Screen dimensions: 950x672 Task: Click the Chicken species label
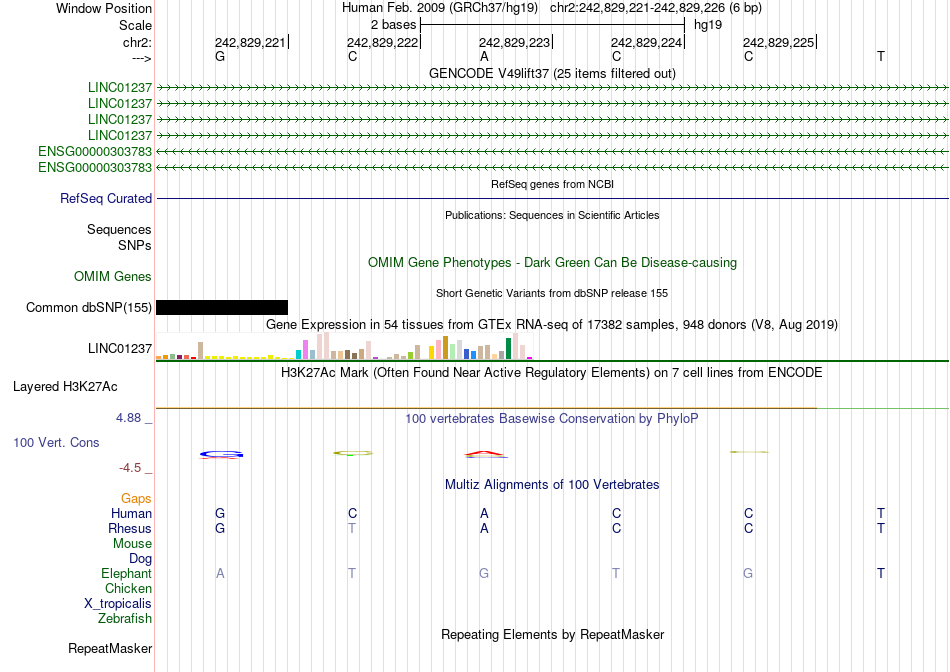(128, 588)
